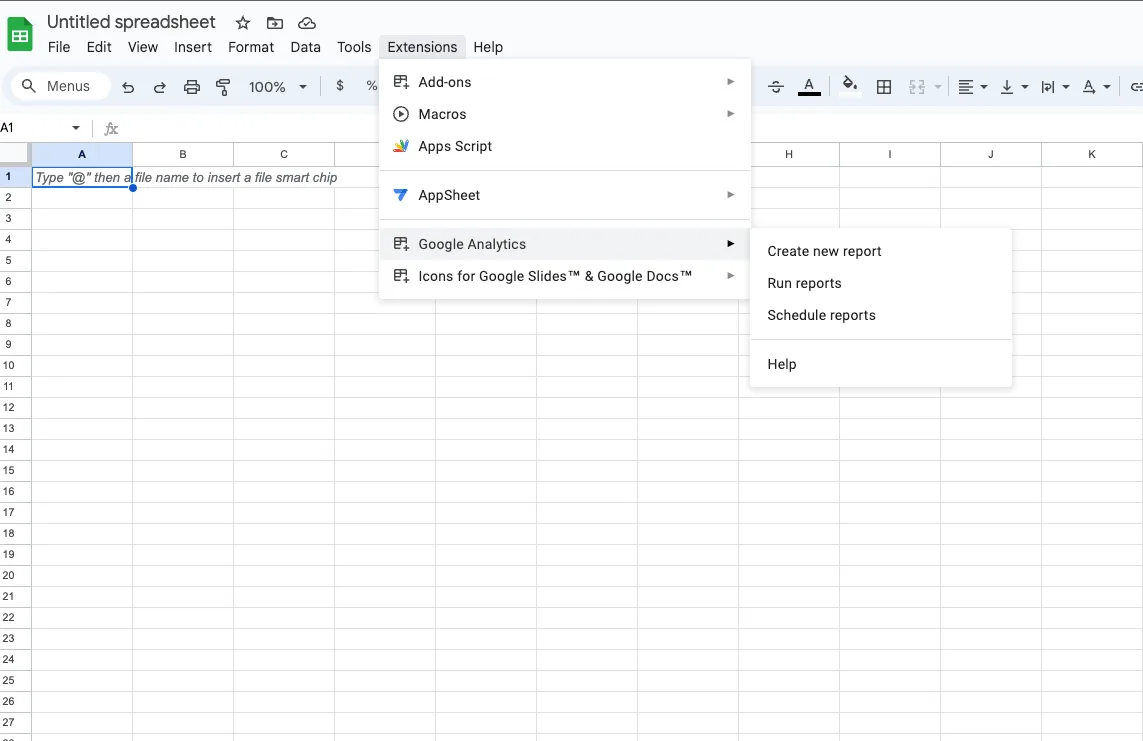The height and width of the screenshot is (741, 1143).
Task: Click the redo arrow icon
Action: (160, 87)
